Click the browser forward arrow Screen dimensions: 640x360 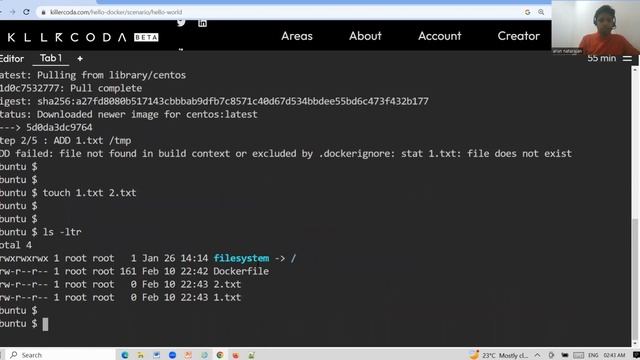pyautogui.click(x=13, y=12)
